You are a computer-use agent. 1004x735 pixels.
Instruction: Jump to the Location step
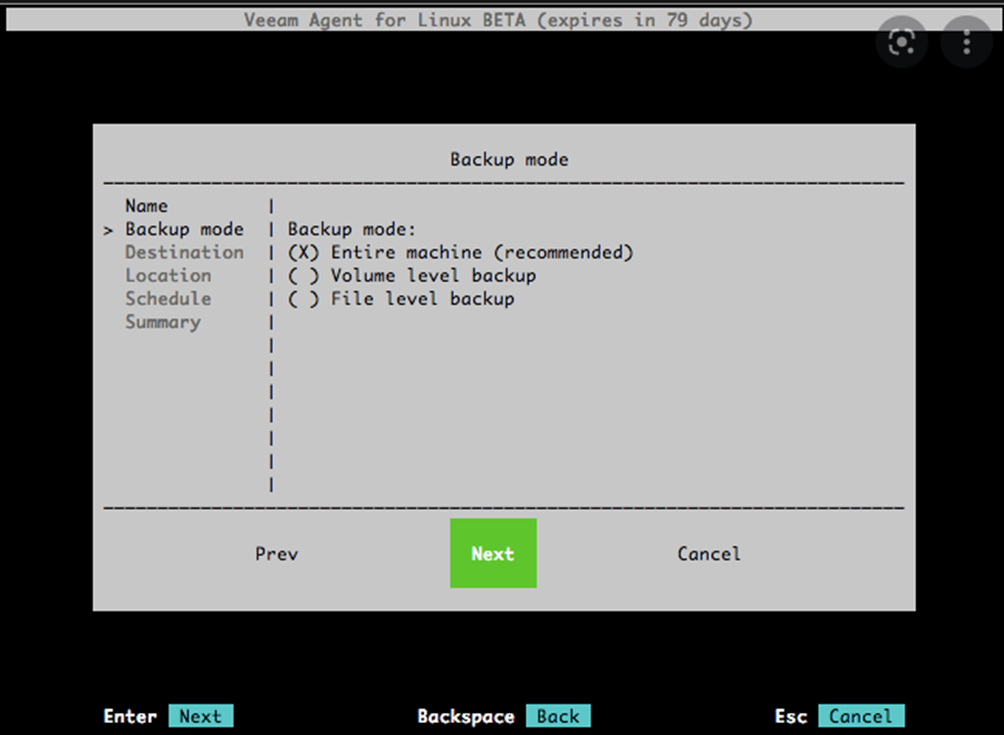tap(168, 275)
